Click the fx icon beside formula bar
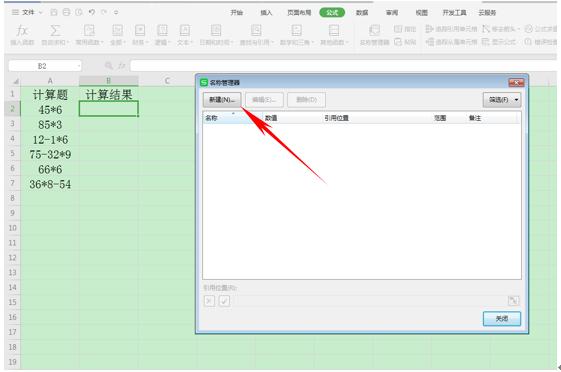This screenshot has width=561, height=372. pyautogui.click(x=122, y=66)
